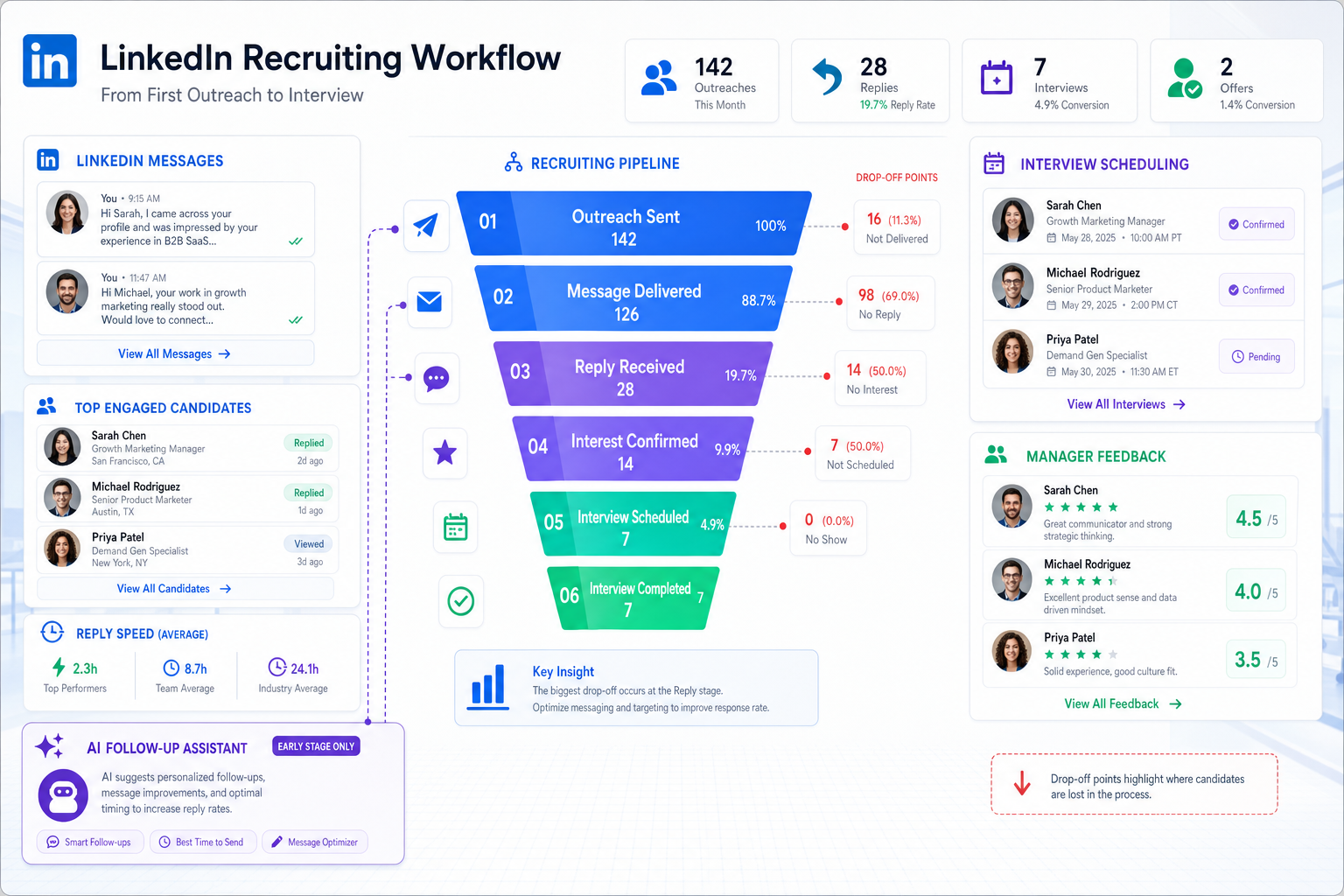Click the green calendar Interview Scheduled icon
1344x896 pixels.
click(456, 528)
